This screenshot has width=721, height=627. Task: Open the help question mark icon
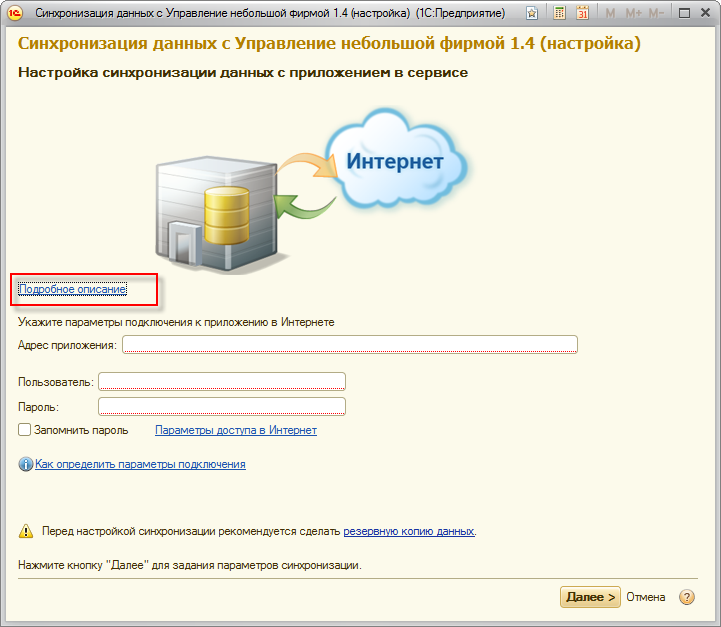tap(687, 597)
